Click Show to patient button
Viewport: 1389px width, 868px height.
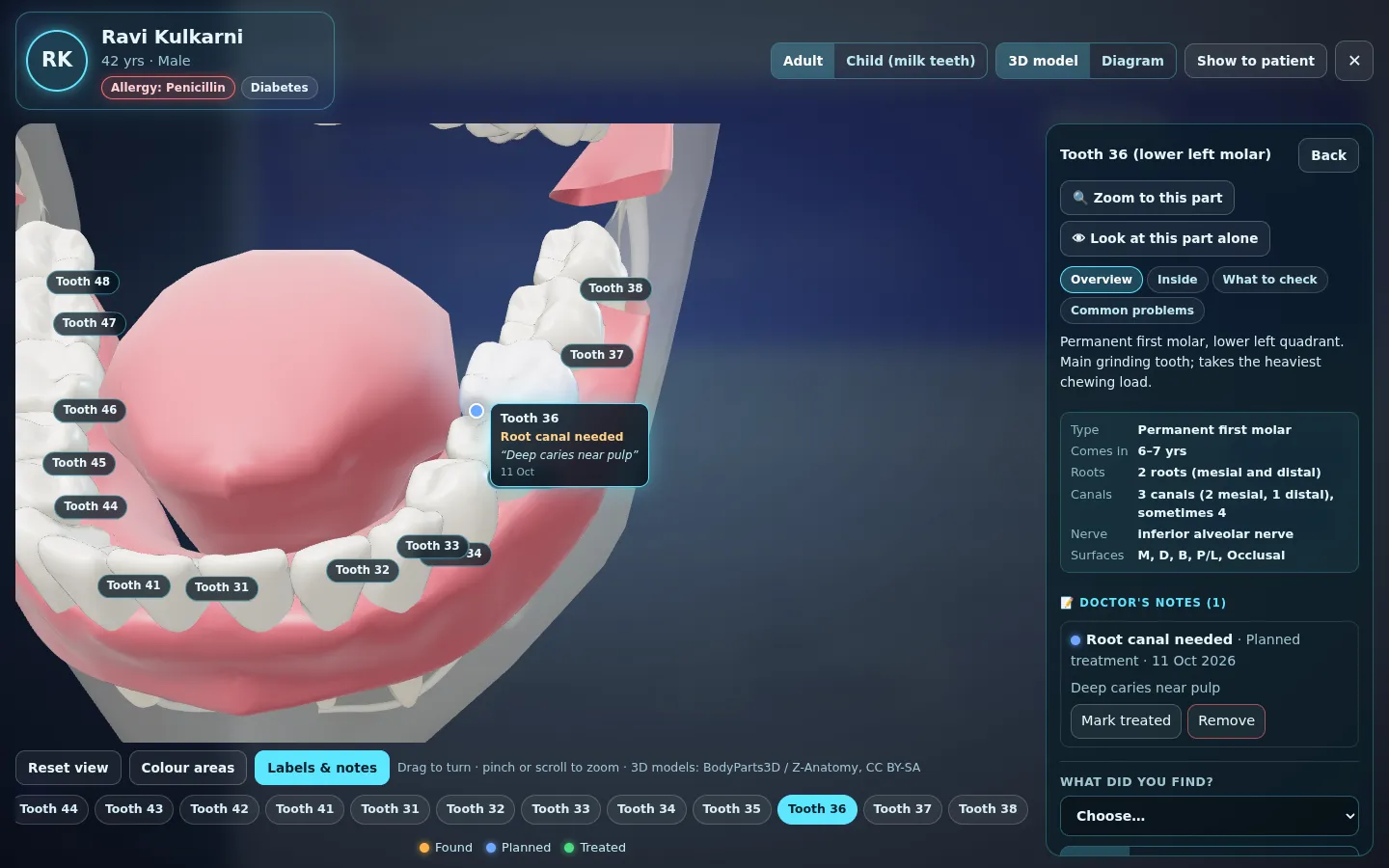click(1256, 61)
